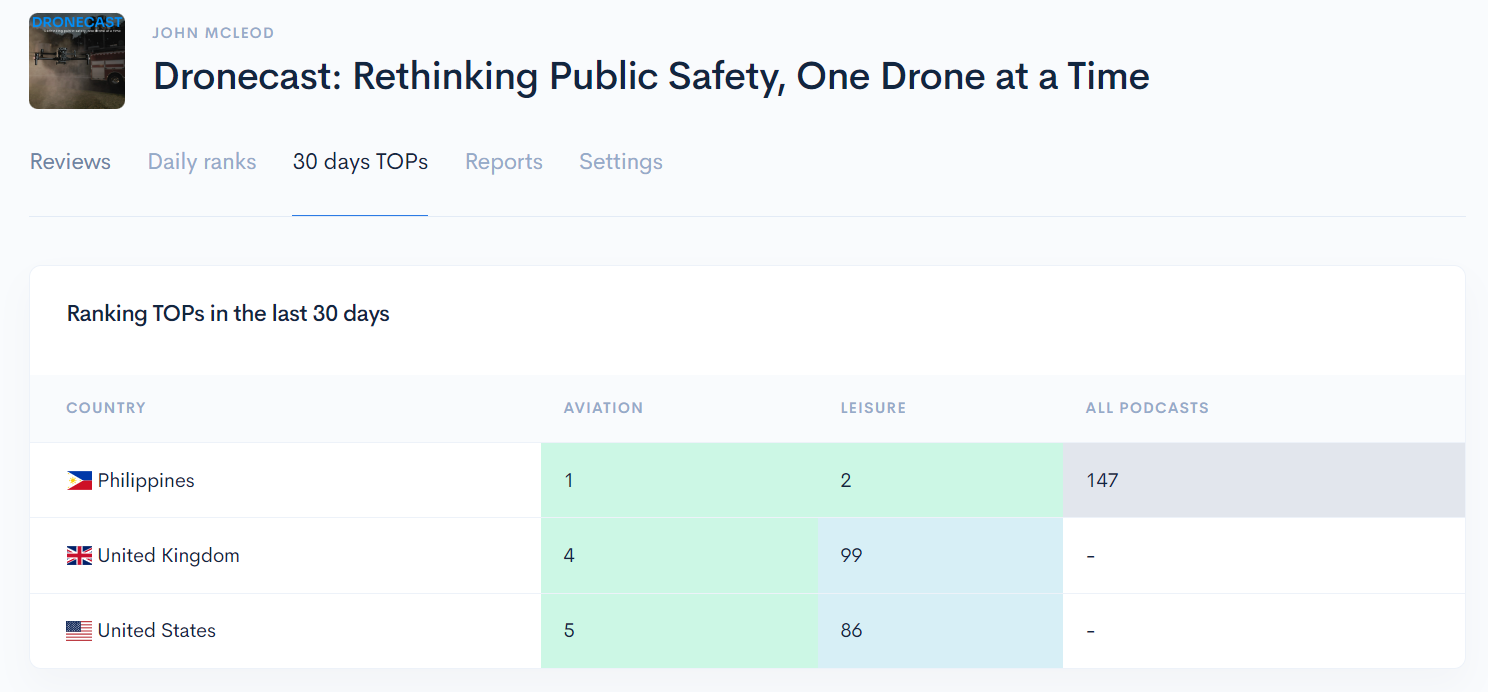Click the United States flag icon
The height and width of the screenshot is (692, 1488).
click(79, 631)
